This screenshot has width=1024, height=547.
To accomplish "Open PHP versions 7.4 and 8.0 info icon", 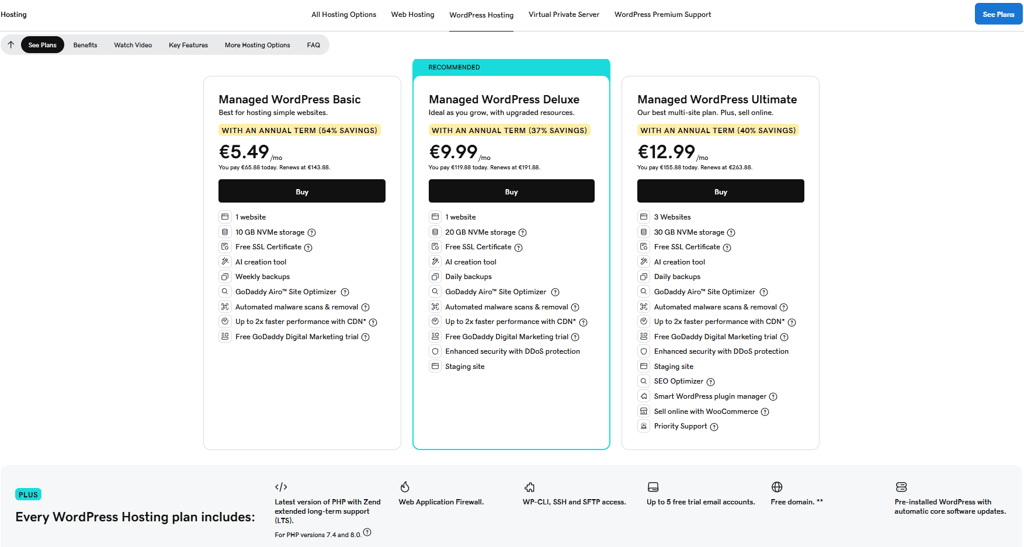I will (x=368, y=533).
